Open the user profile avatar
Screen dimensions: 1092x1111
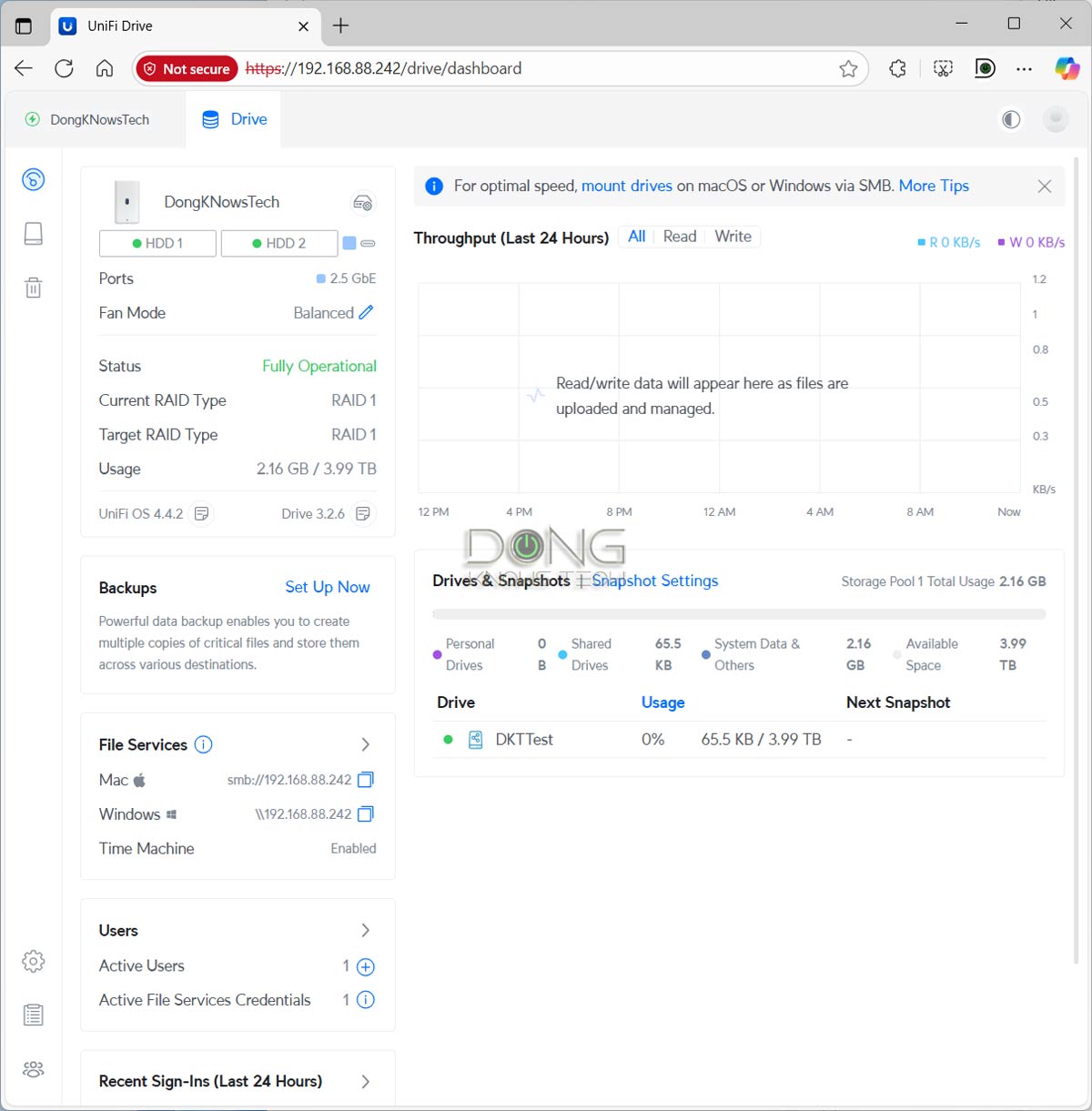1056,119
